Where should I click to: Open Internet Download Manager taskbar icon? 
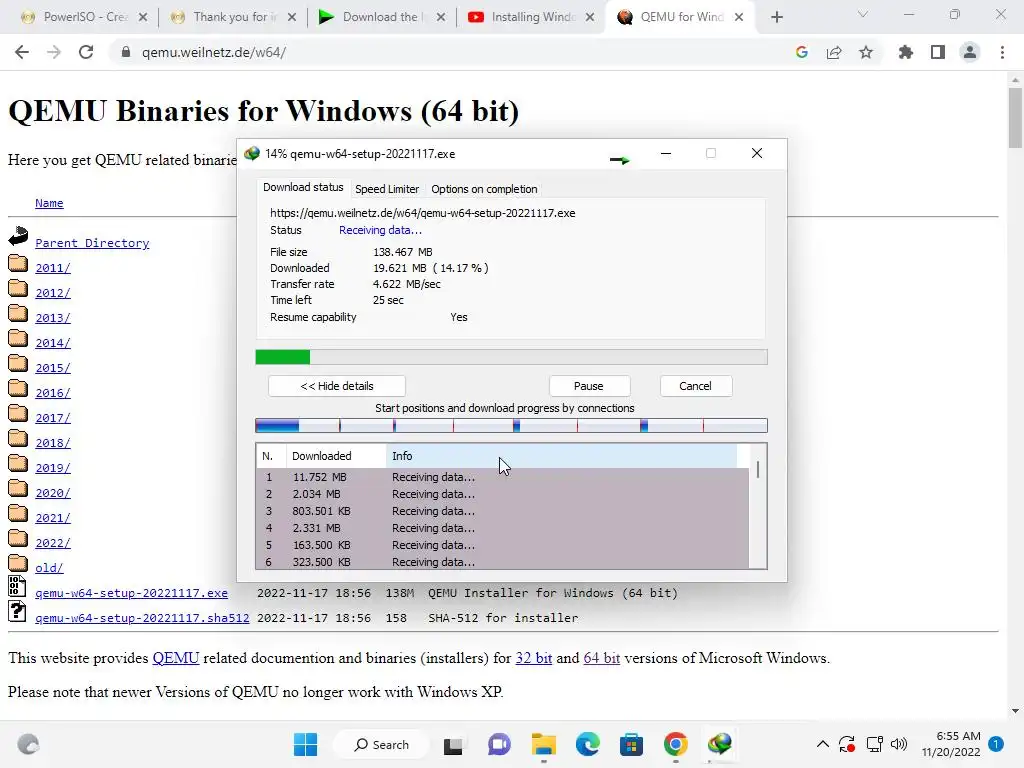pos(720,744)
